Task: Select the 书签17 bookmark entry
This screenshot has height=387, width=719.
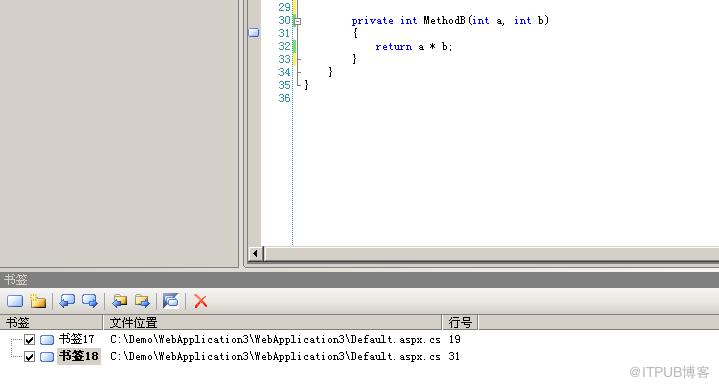Action: coord(77,339)
